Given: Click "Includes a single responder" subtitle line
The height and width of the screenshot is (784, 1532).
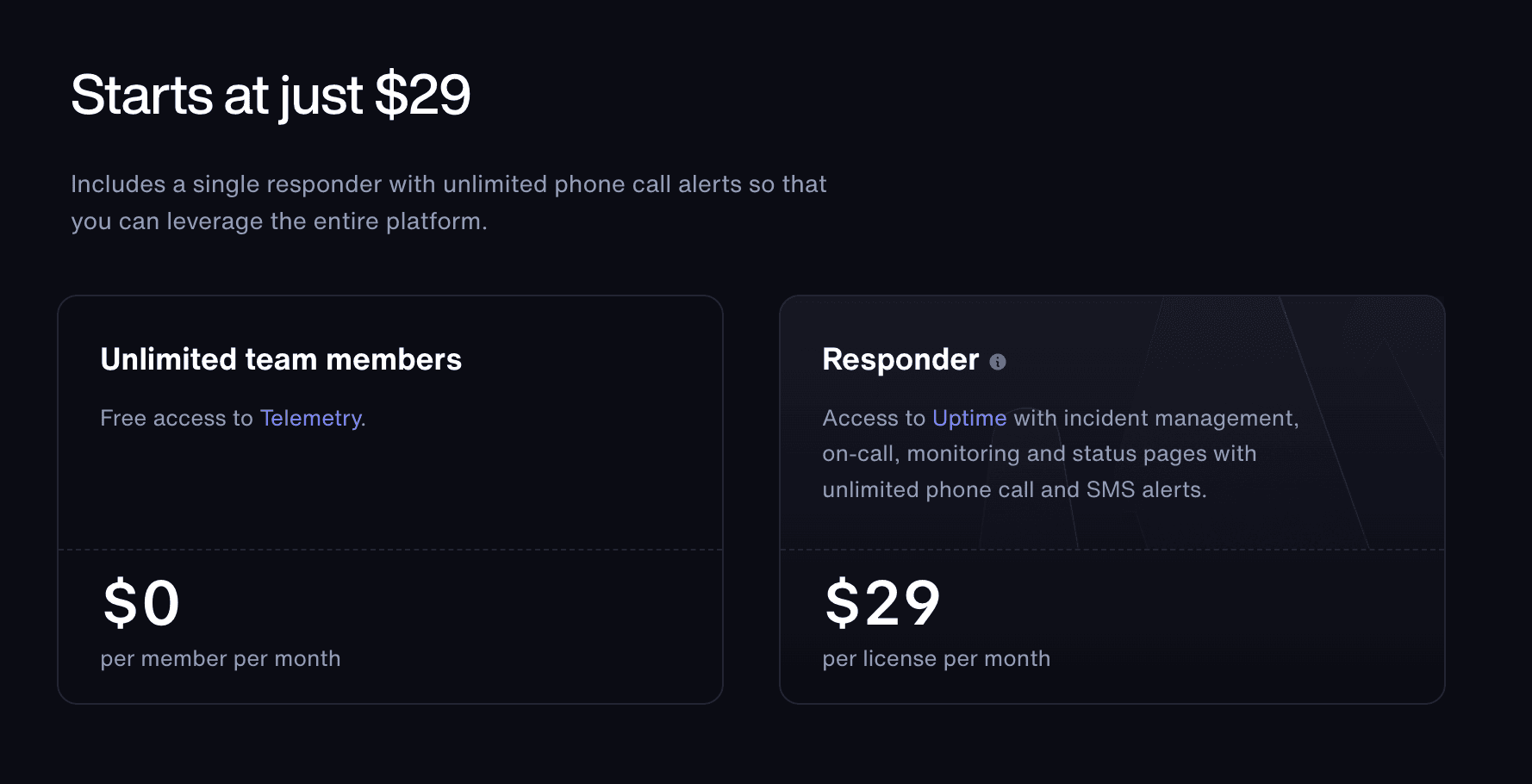Looking at the screenshot, I should point(448,184).
